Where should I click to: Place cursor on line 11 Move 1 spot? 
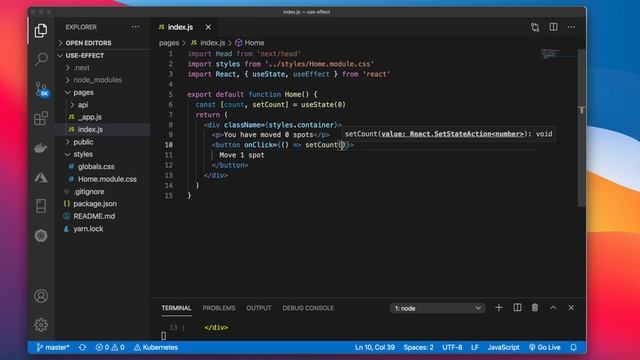coord(242,155)
